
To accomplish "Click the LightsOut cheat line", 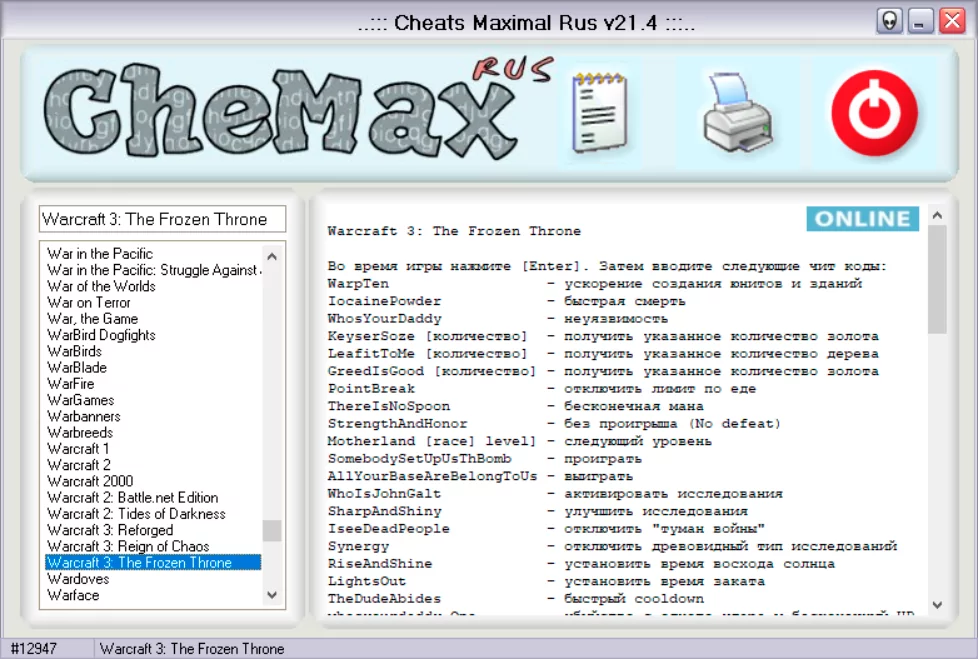I will pos(546,581).
